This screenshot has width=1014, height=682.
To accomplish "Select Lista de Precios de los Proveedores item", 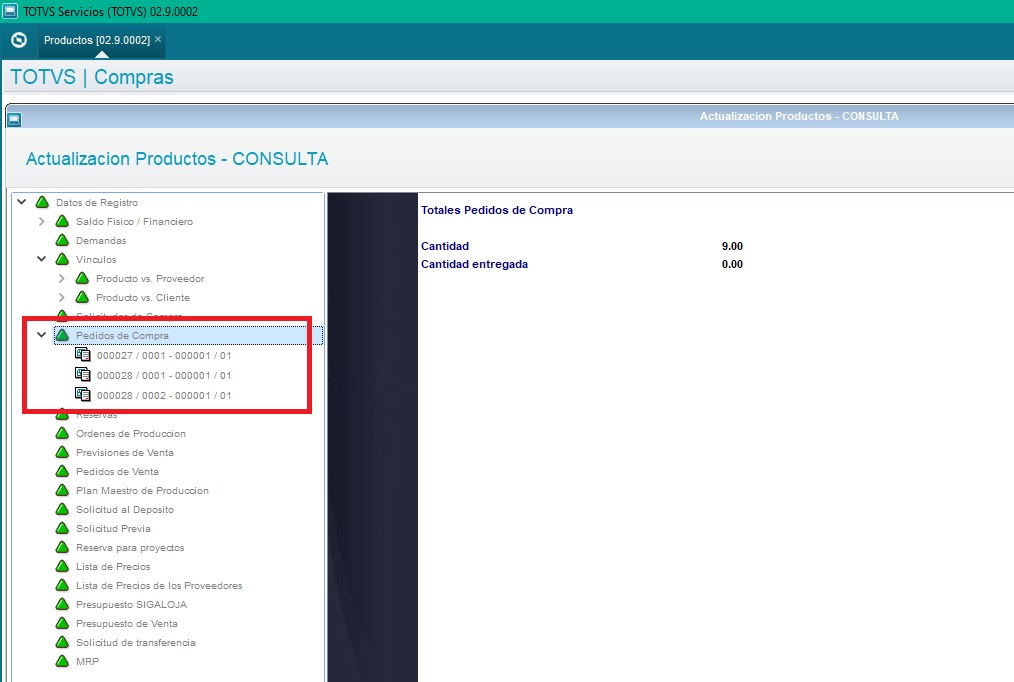I will tap(159, 586).
